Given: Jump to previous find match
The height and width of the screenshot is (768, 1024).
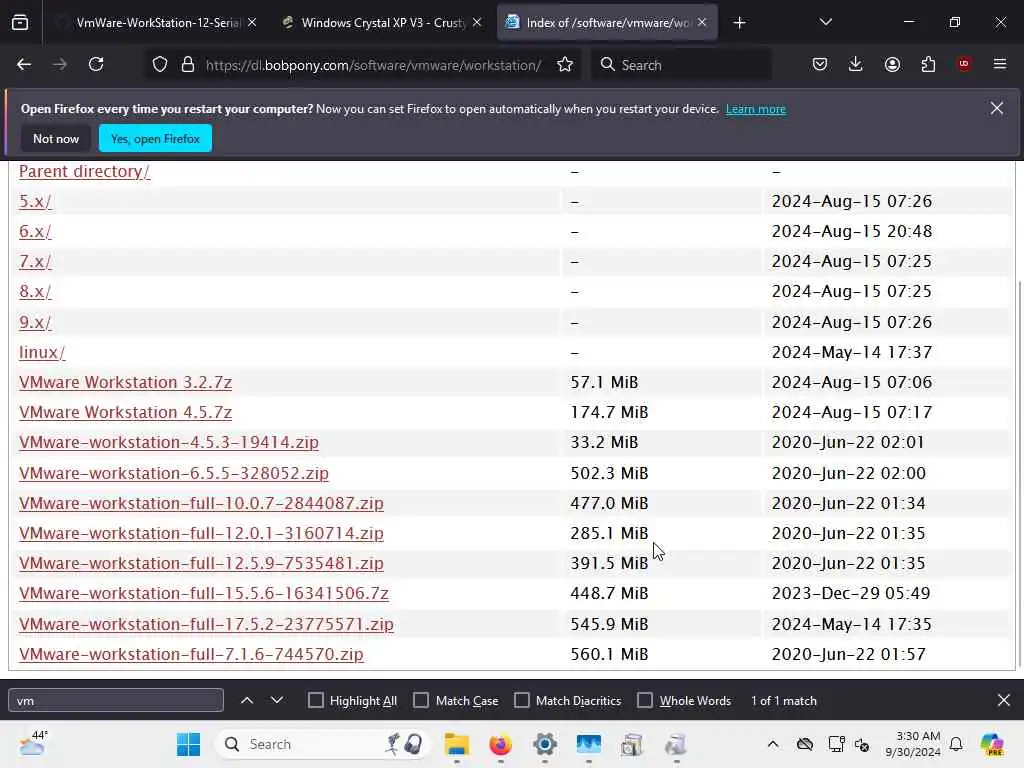Looking at the screenshot, I should pos(247,701).
